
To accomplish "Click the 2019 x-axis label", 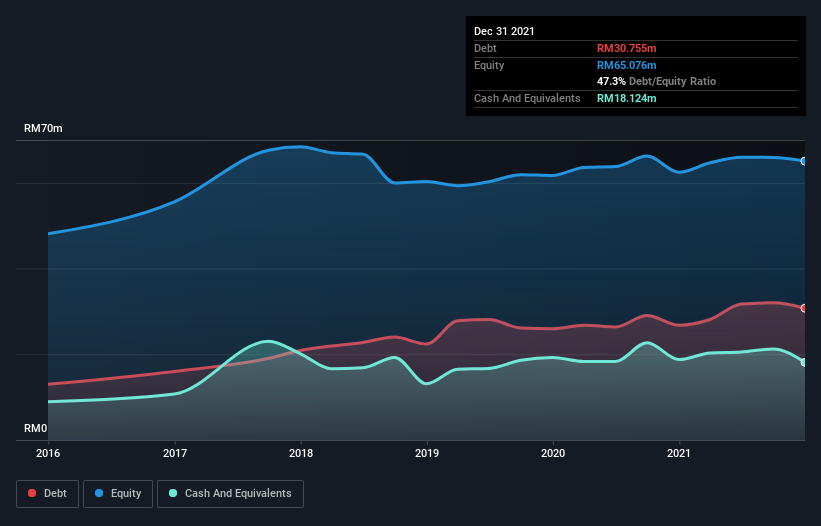I will click(427, 453).
